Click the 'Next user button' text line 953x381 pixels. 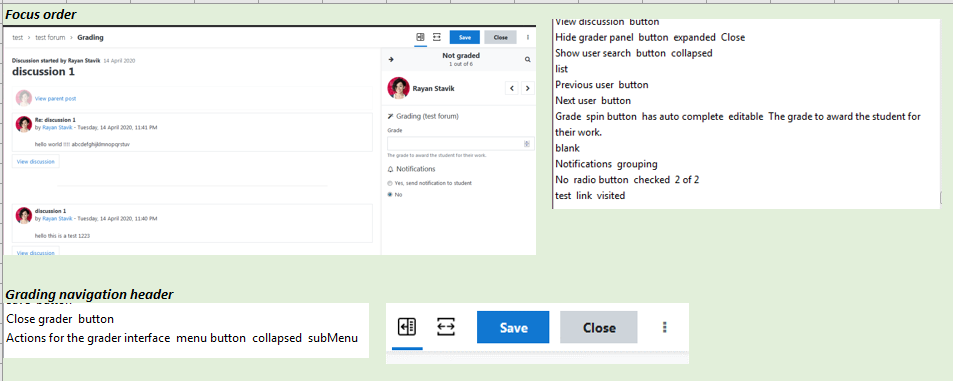[593, 100]
